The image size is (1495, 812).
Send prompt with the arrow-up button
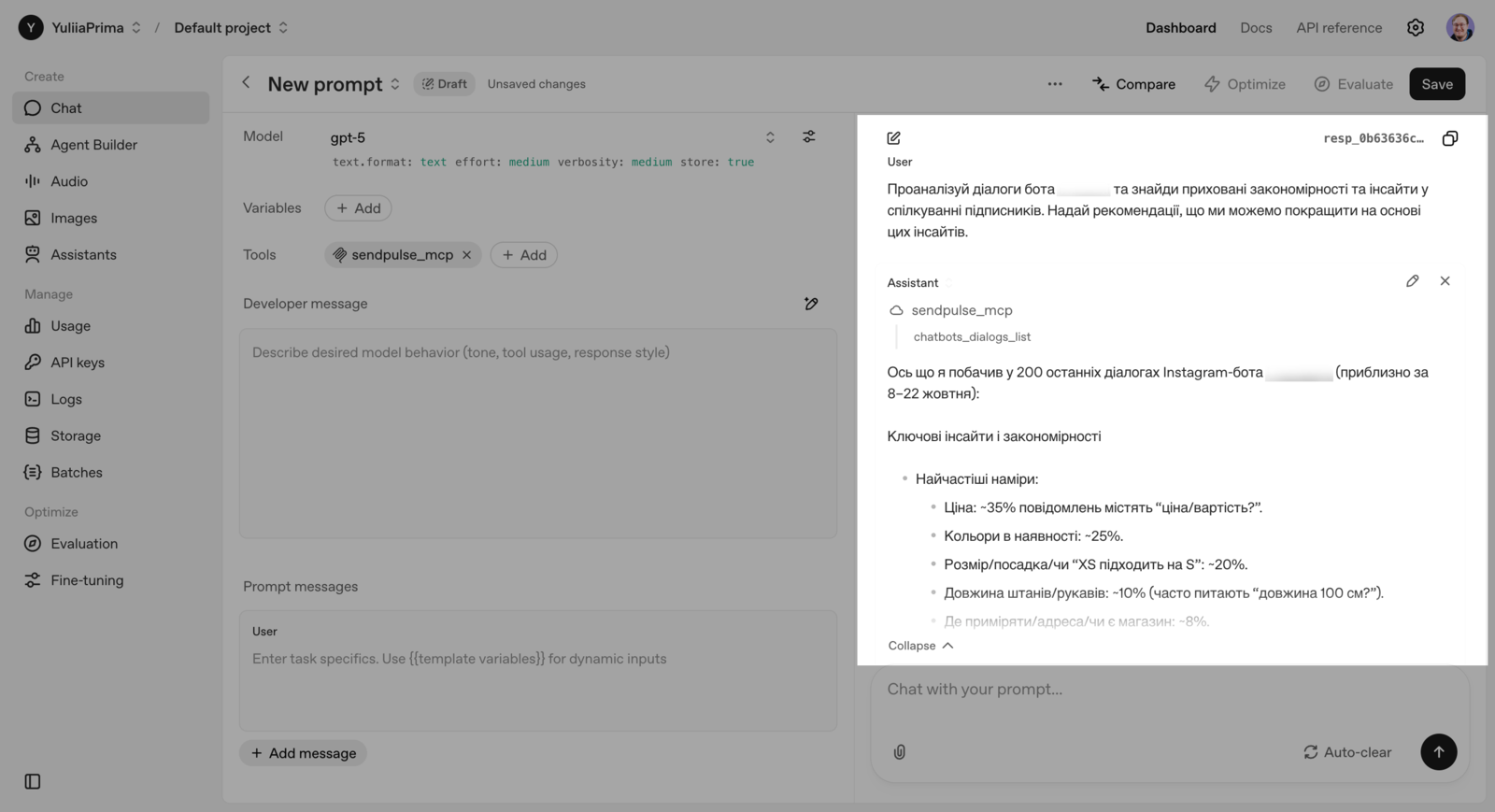click(1438, 752)
